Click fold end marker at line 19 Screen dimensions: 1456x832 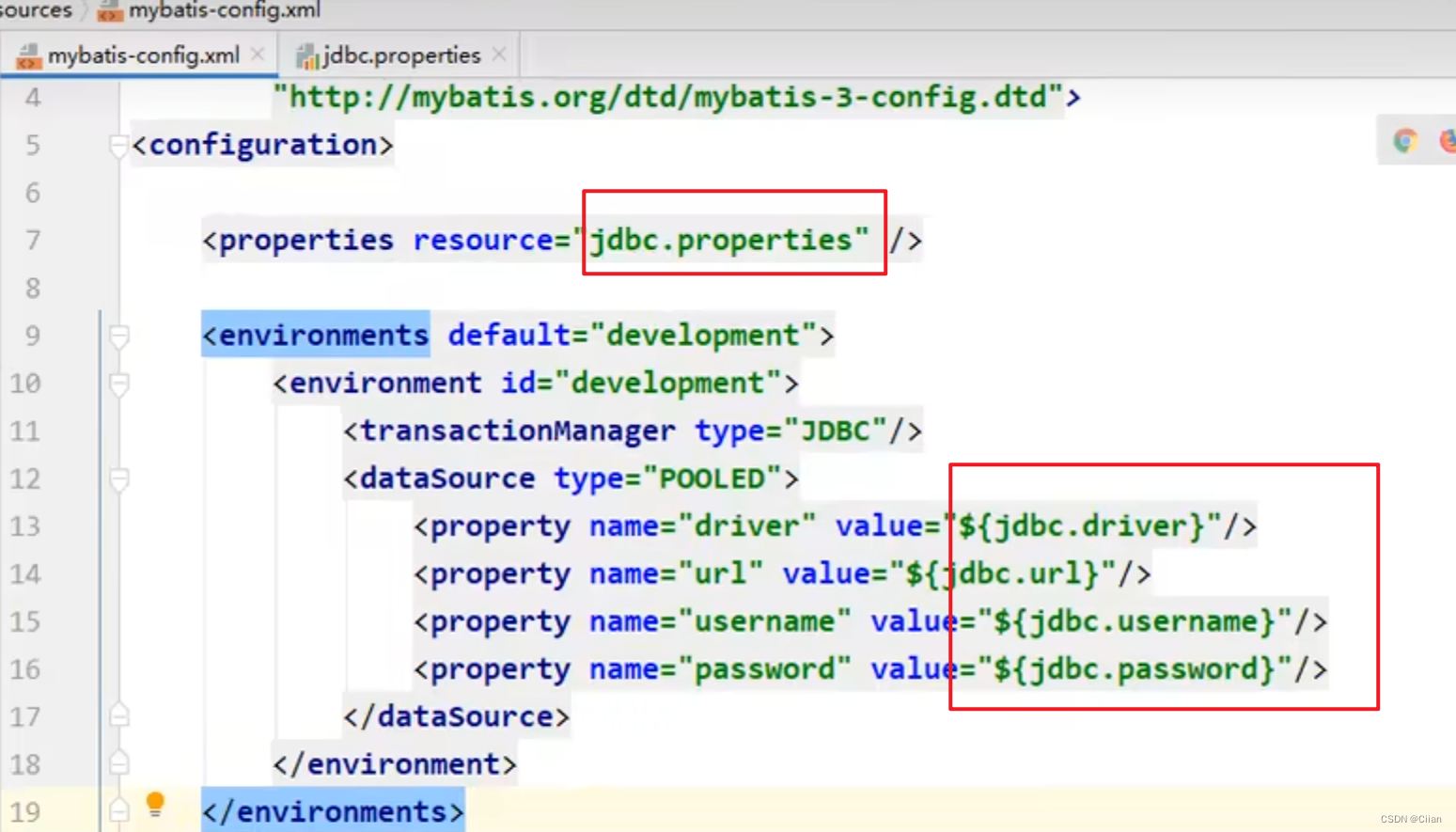coord(118,810)
